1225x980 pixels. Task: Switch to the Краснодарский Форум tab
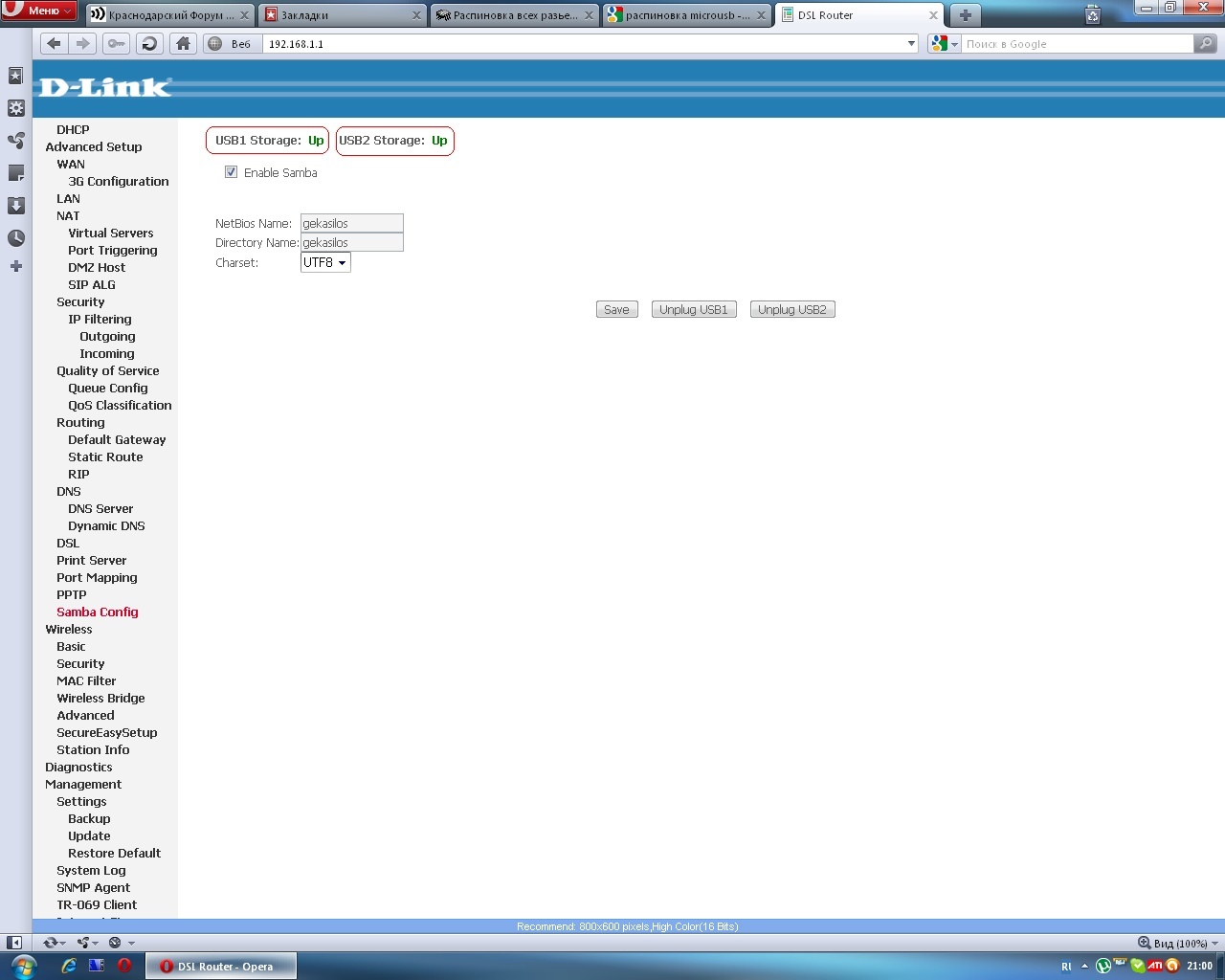170,15
